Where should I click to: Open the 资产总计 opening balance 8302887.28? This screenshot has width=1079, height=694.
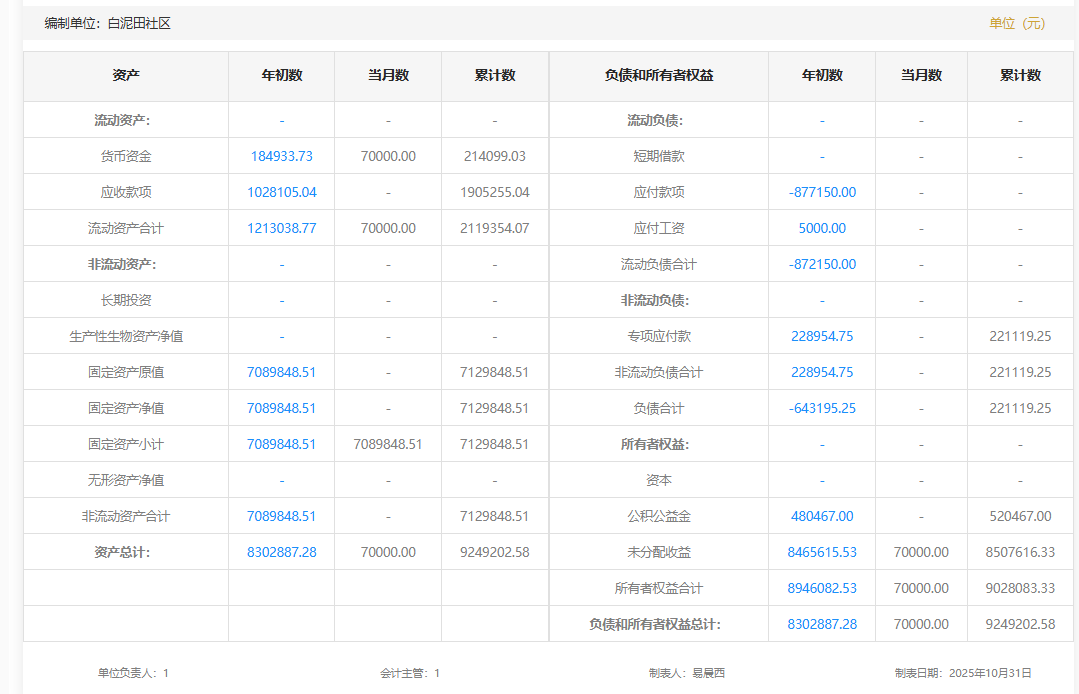coord(281,552)
